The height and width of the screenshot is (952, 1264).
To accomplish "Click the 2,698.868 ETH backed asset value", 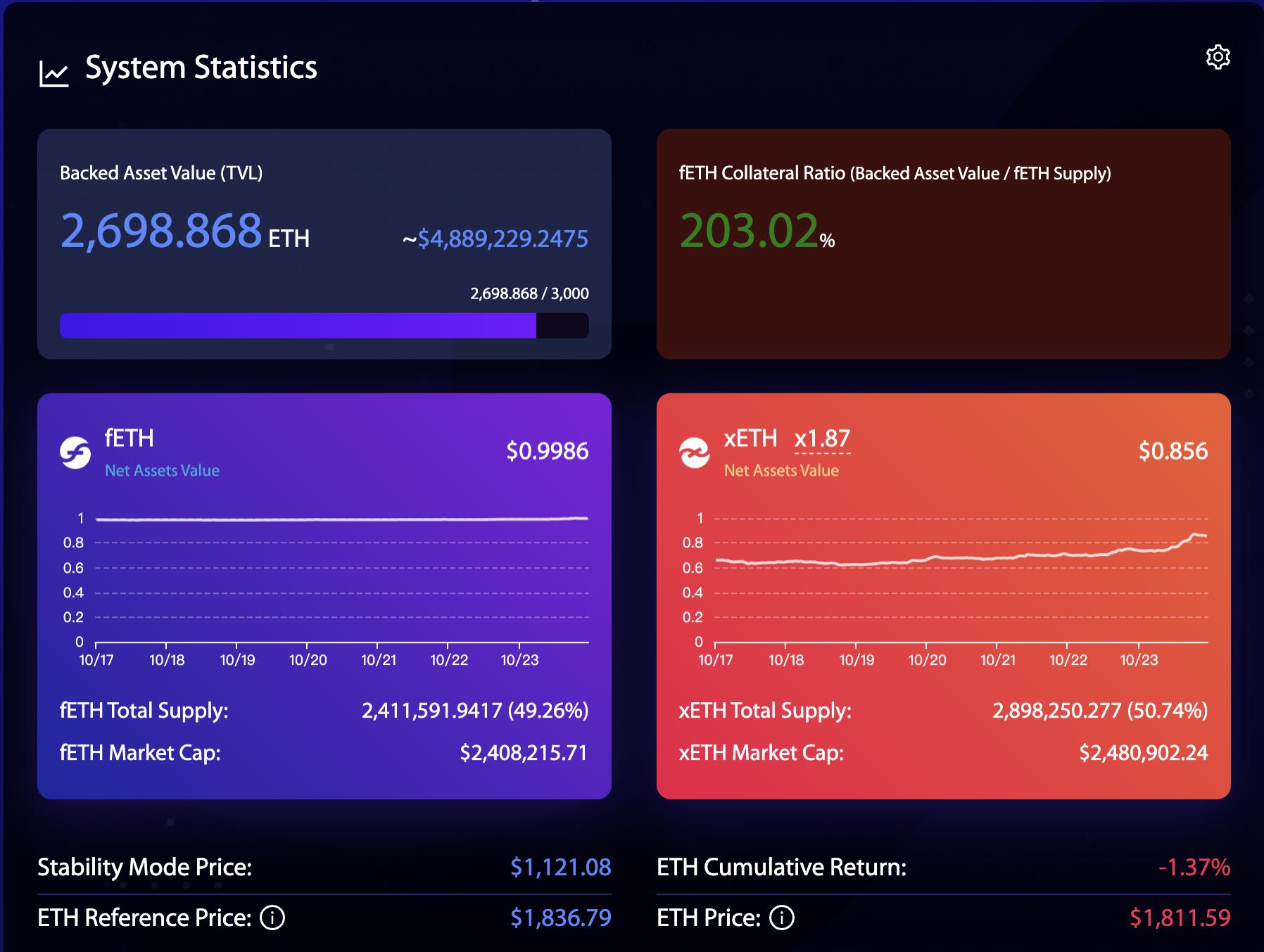I will [x=185, y=231].
